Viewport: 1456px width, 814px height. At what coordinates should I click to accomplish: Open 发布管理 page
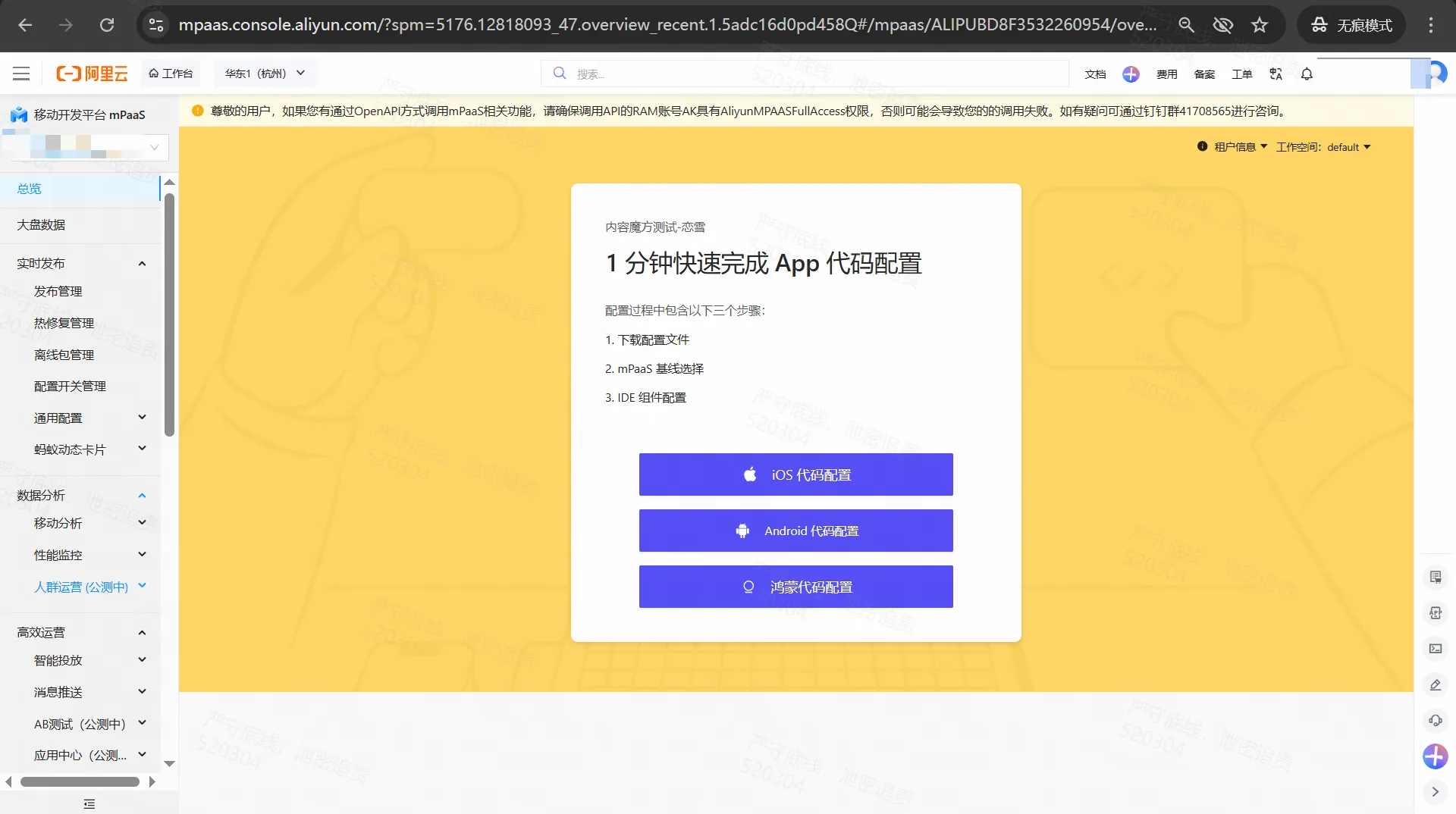[58, 291]
